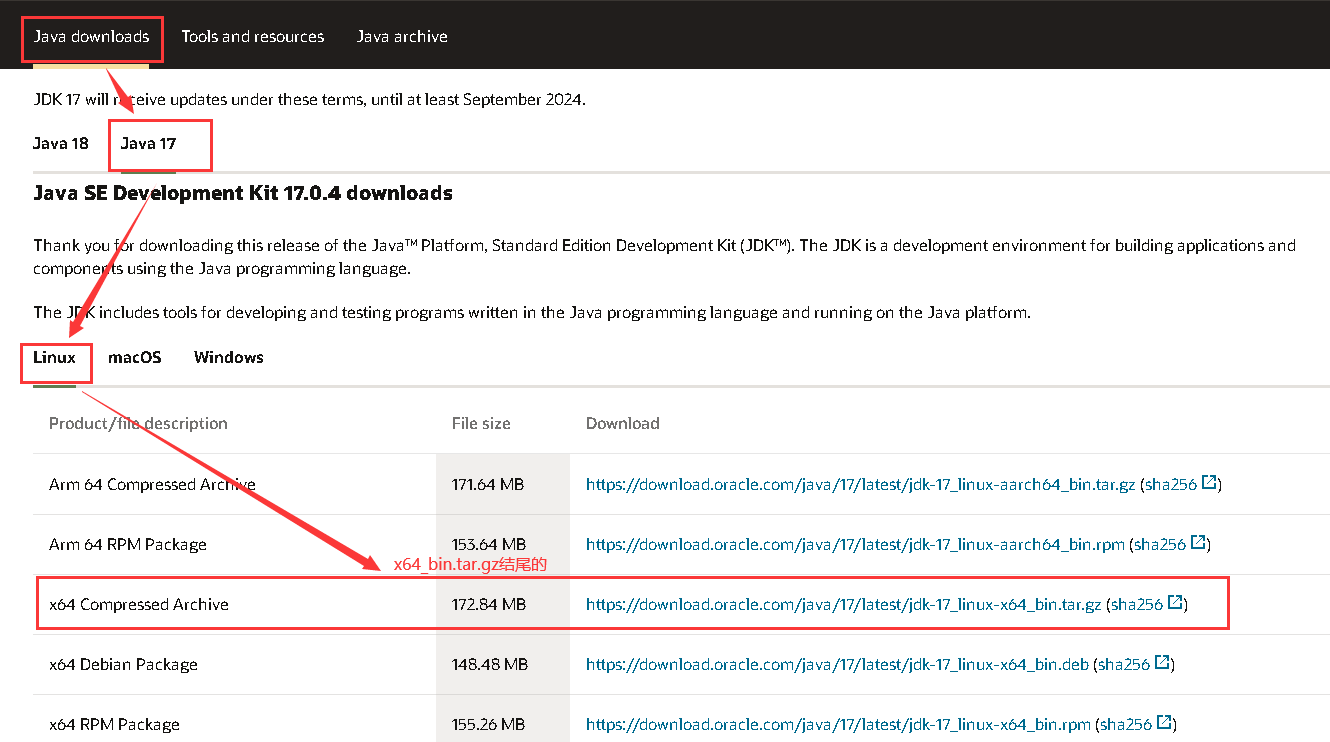Open external icon beside aarch64 rpm sha256
This screenshot has width=1330, height=742.
tap(1197, 543)
